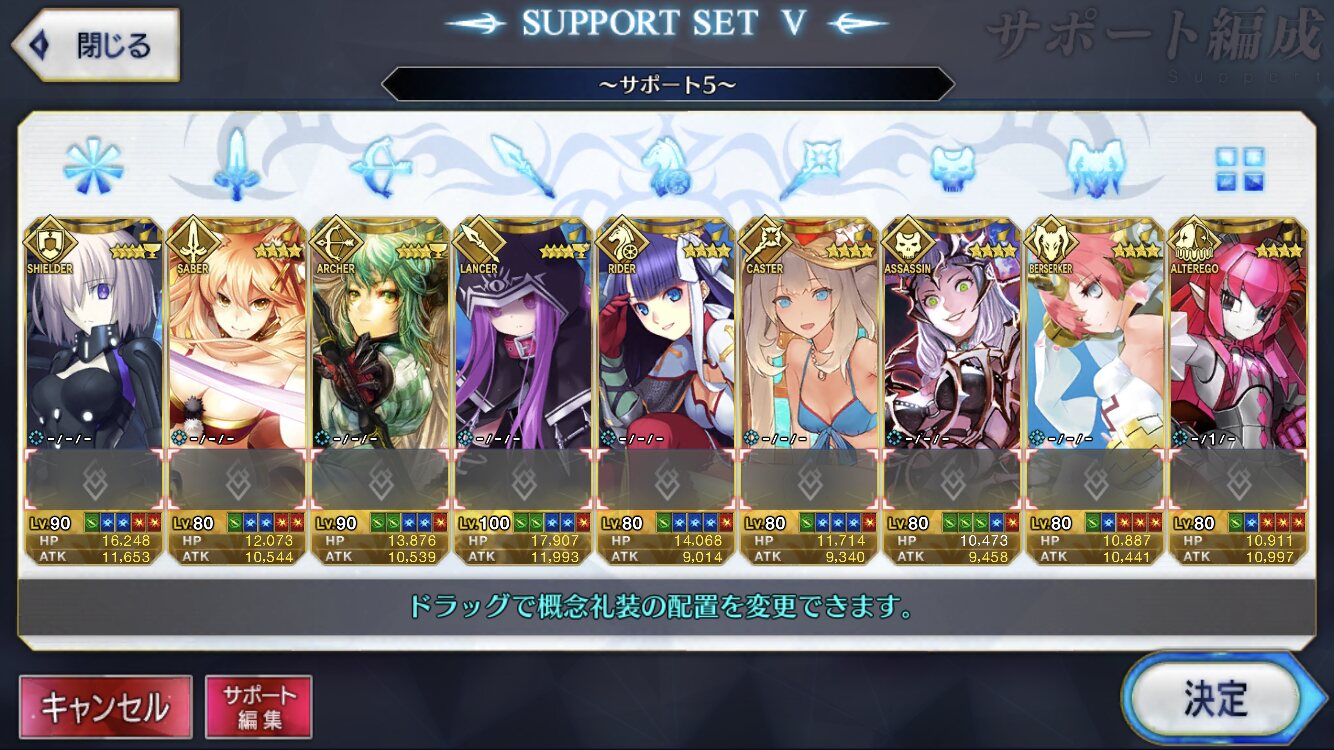Open サポート編集 support edit
Viewport: 1334px width, 750px height.
[259, 707]
